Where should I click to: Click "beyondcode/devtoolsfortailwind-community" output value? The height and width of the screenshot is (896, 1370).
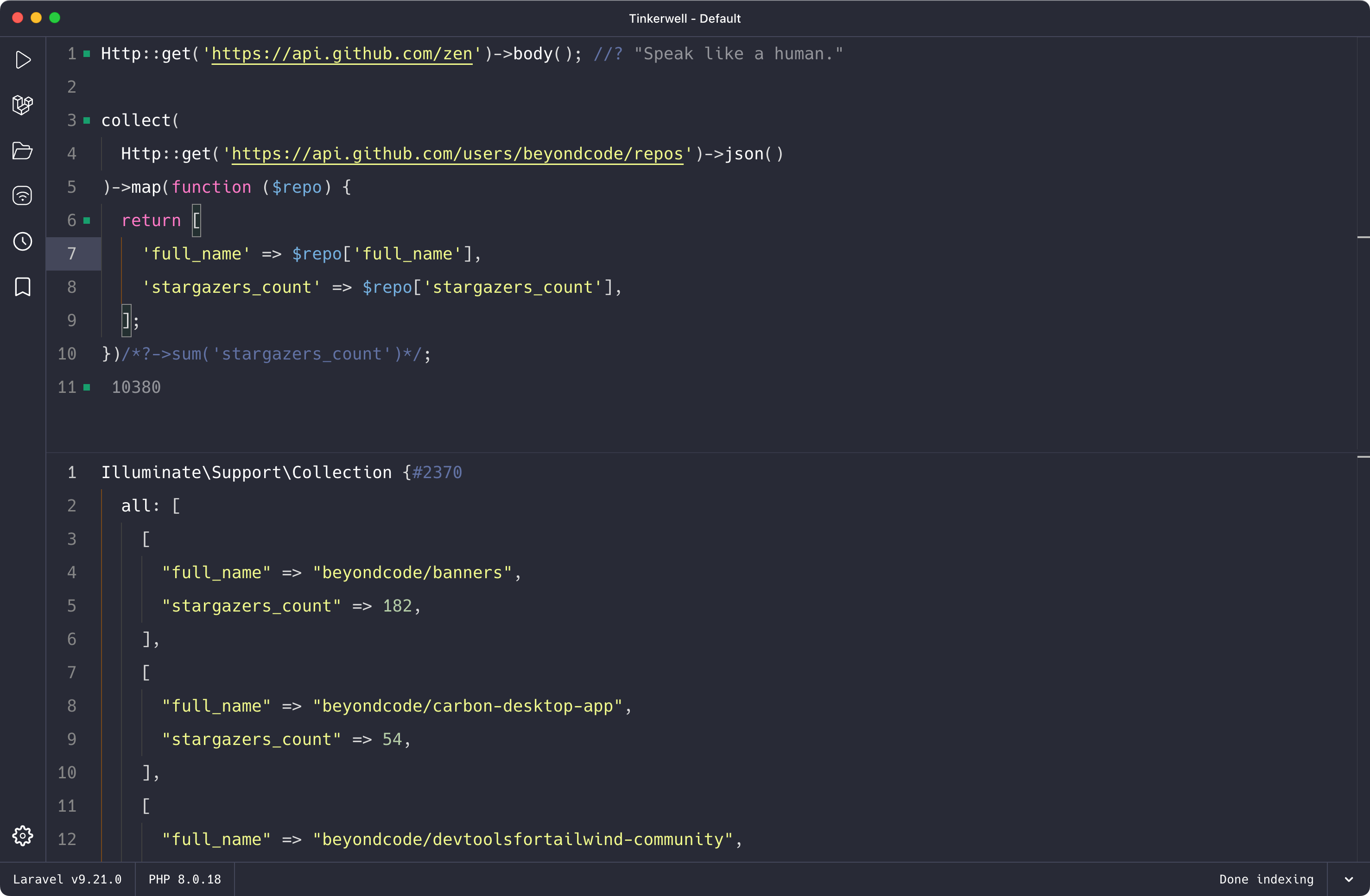pos(523,839)
